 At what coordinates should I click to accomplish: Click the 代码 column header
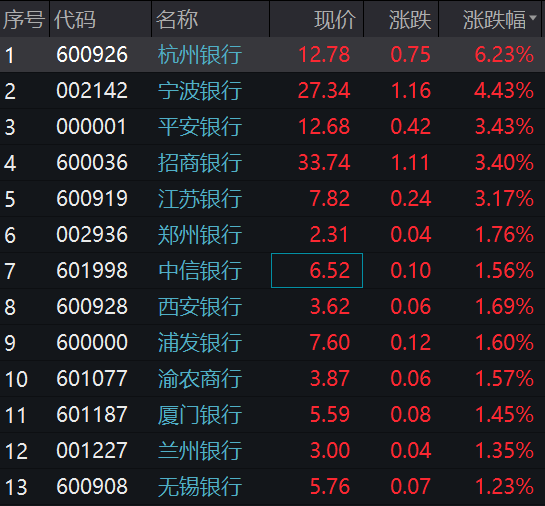100,19
